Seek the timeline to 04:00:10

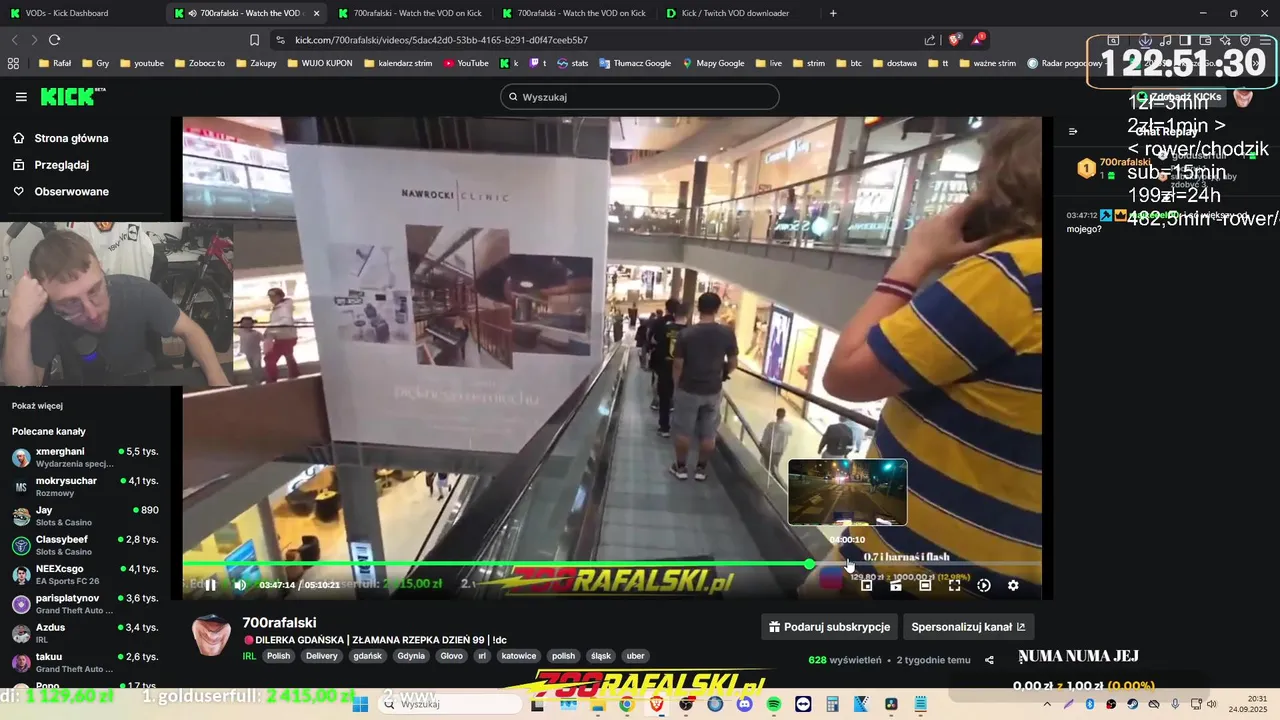[x=847, y=564]
